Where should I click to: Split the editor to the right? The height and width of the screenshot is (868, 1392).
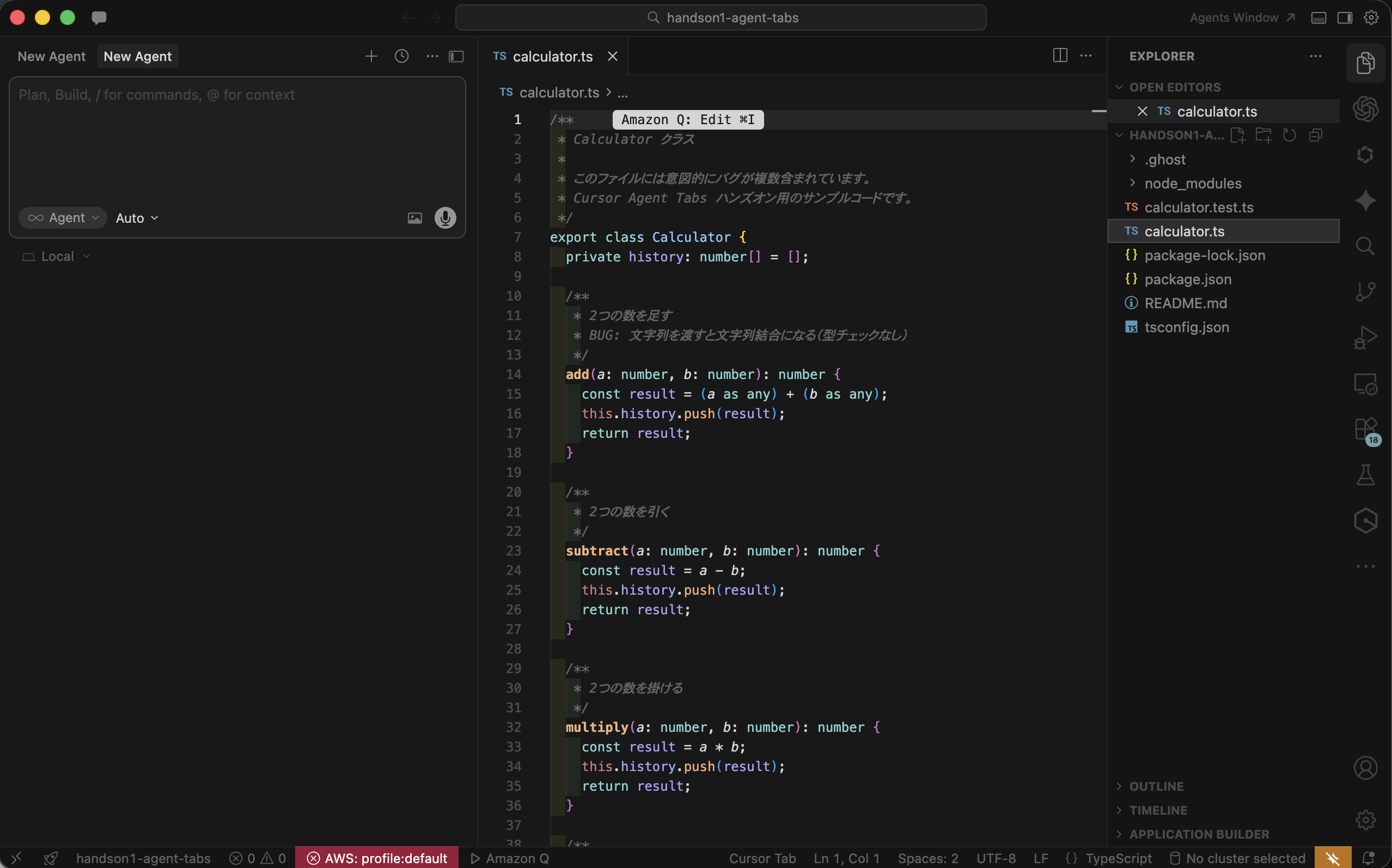point(1060,56)
